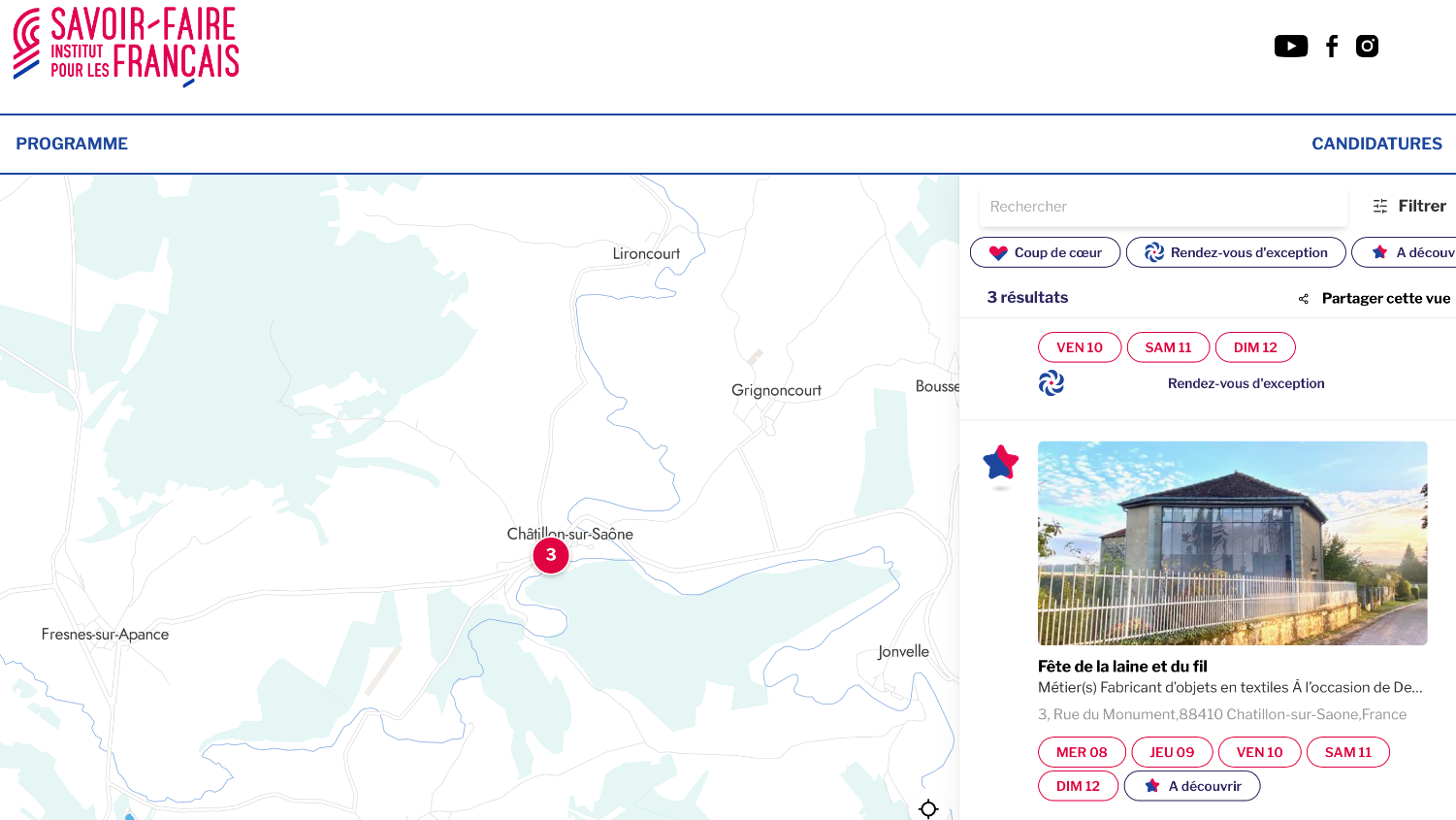
Task: Select VEN 10 date for Fête de la laine
Action: point(1259,752)
